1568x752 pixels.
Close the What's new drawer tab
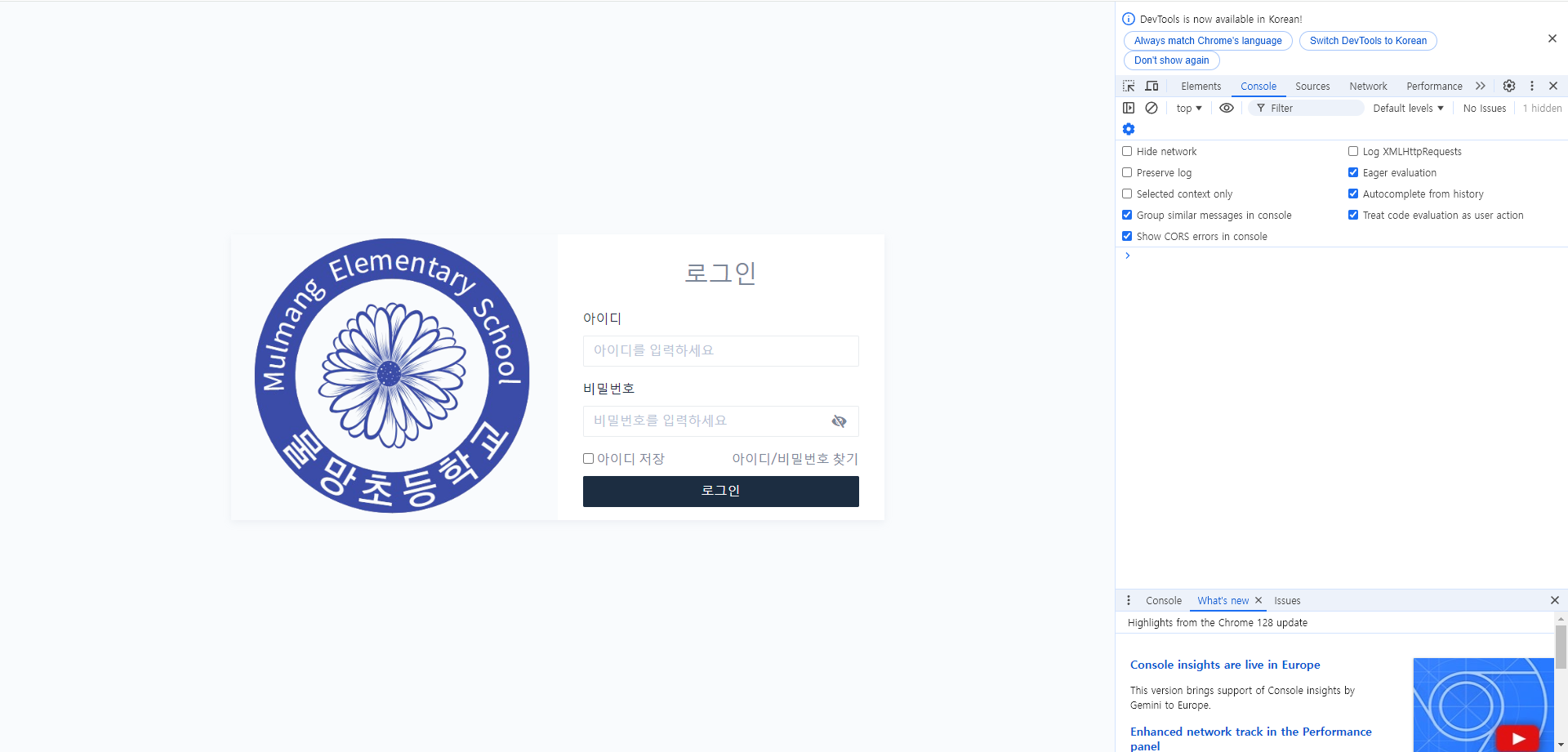tap(1258, 600)
